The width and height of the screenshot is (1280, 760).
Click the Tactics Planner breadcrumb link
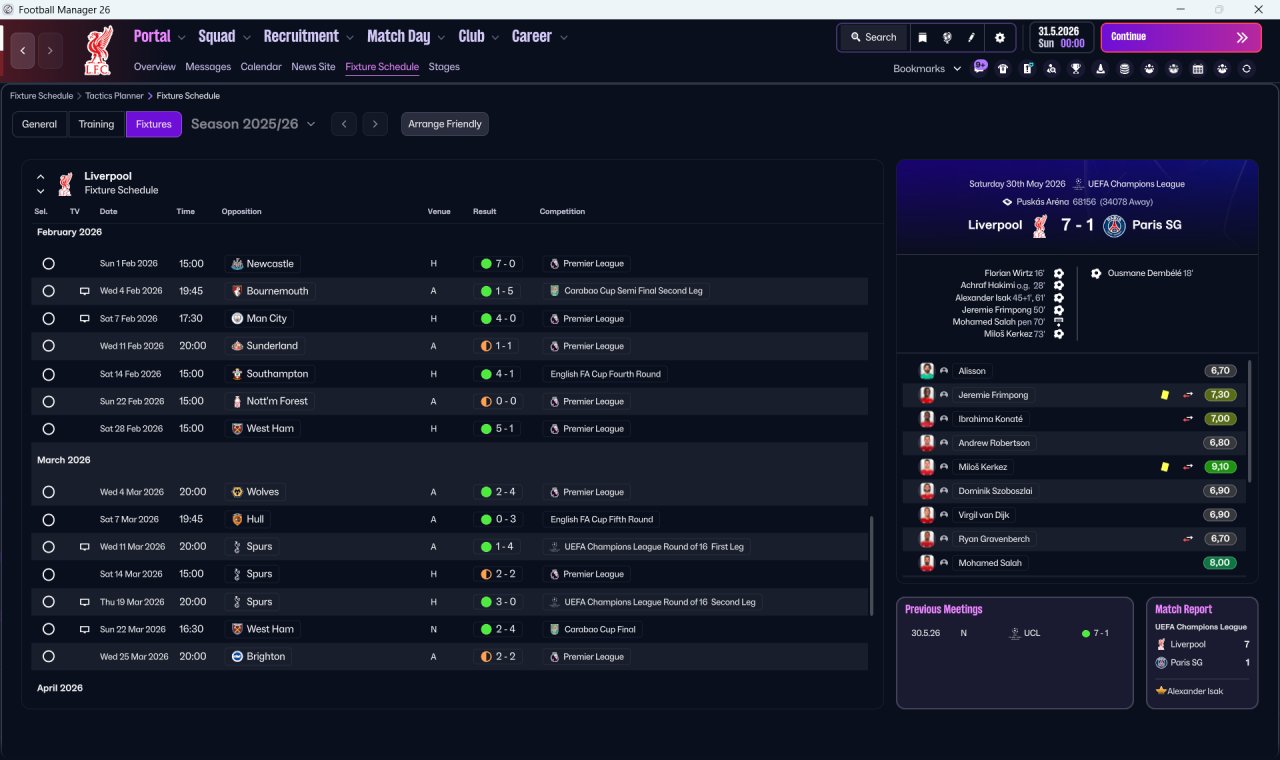114,96
